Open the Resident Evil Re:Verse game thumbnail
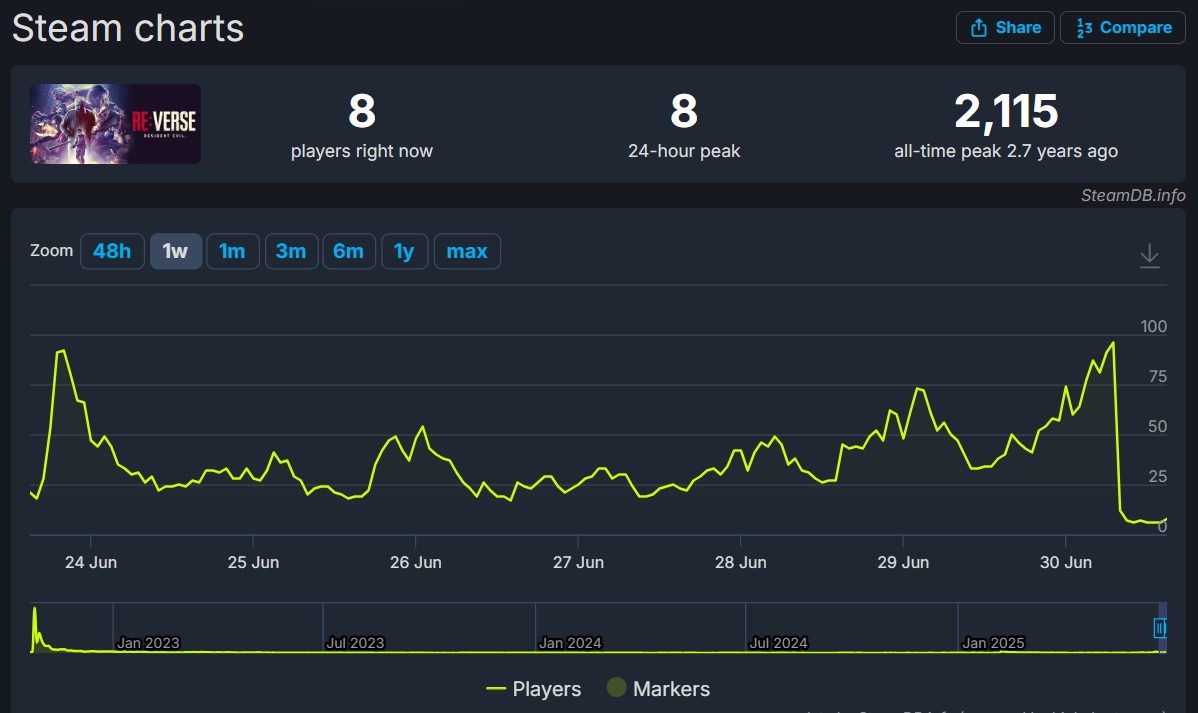Screen dimensions: 1198x713 pyautogui.click(x=115, y=124)
